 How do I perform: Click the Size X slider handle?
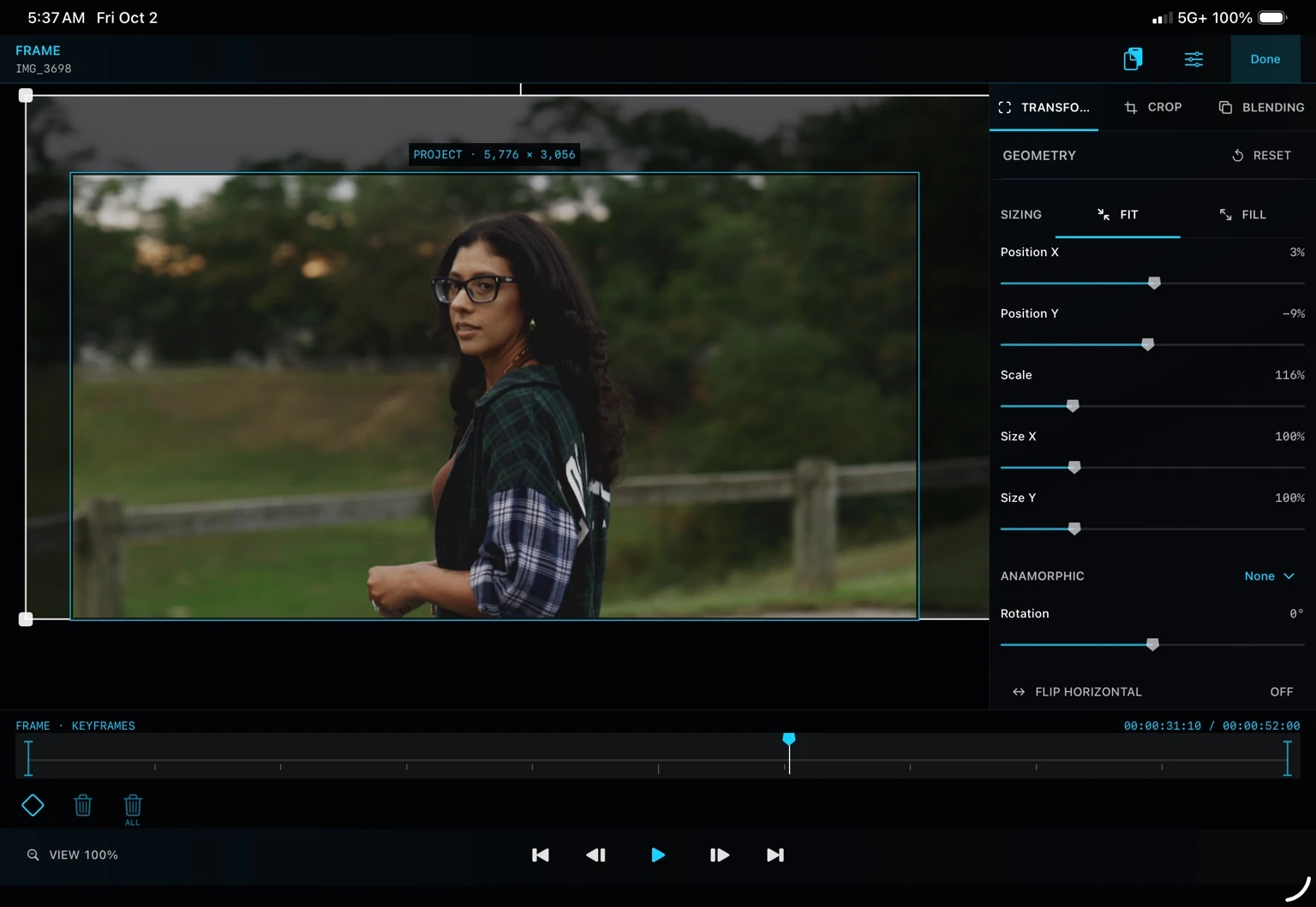click(x=1074, y=468)
